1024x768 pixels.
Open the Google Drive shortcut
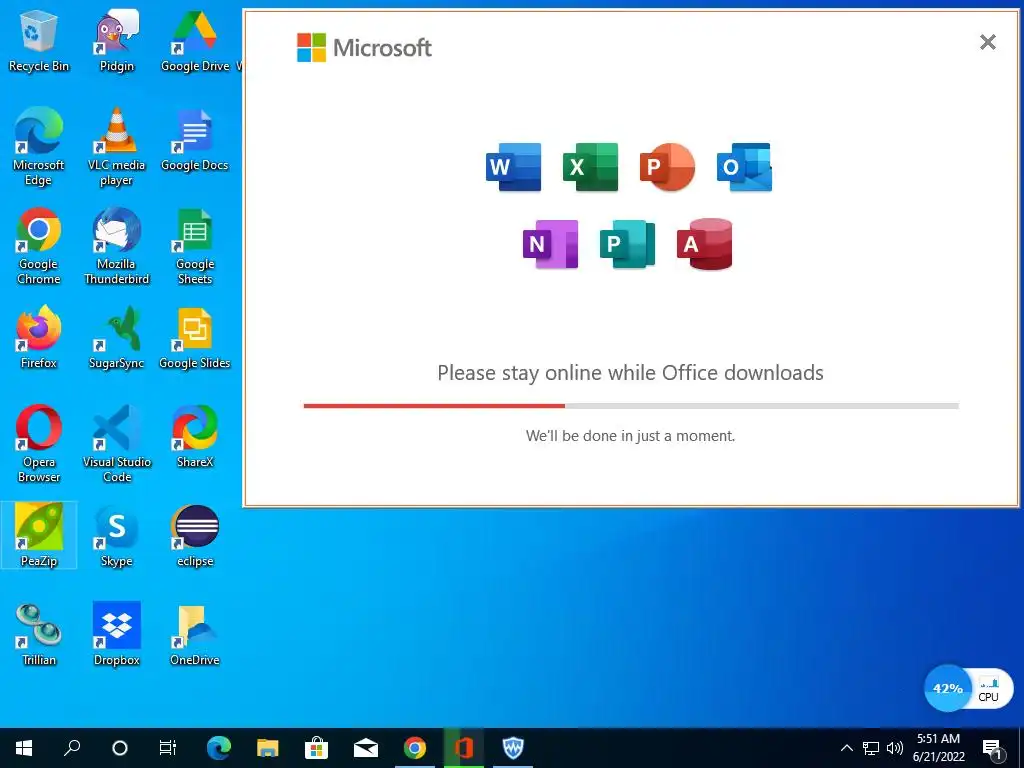coord(195,41)
